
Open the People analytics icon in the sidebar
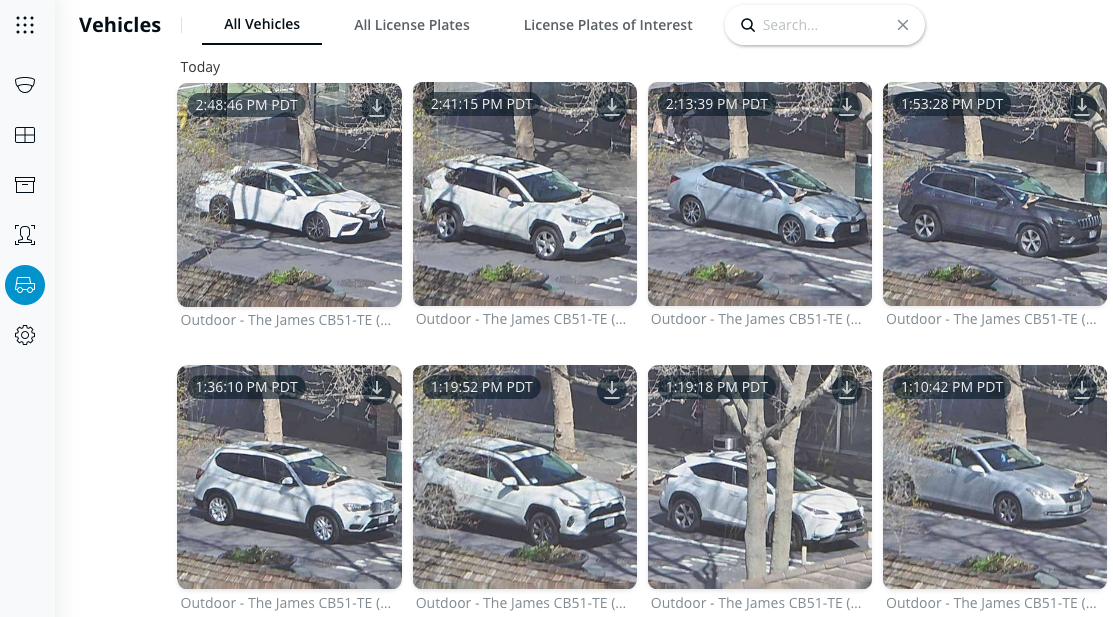coord(25,235)
